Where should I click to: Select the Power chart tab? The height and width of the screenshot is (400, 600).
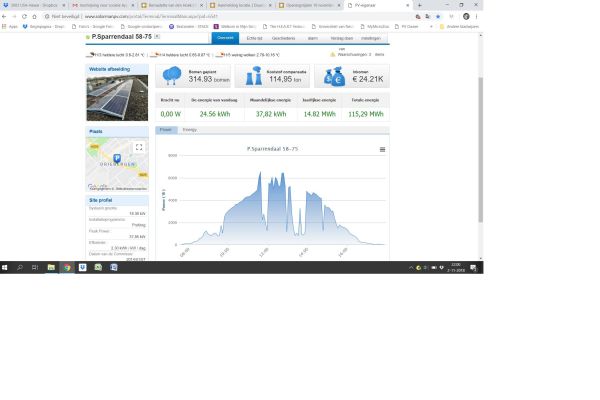pos(166,129)
